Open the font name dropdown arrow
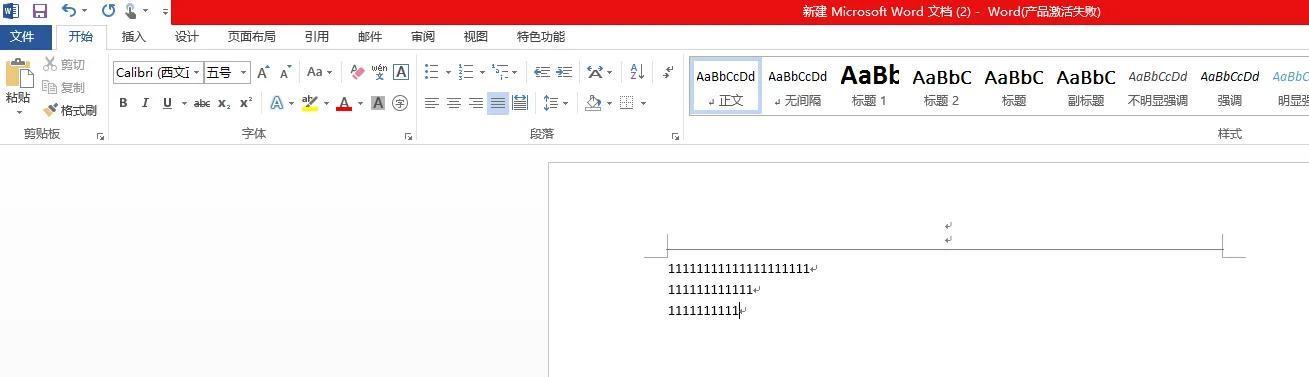This screenshot has width=1309, height=377. pos(197,72)
